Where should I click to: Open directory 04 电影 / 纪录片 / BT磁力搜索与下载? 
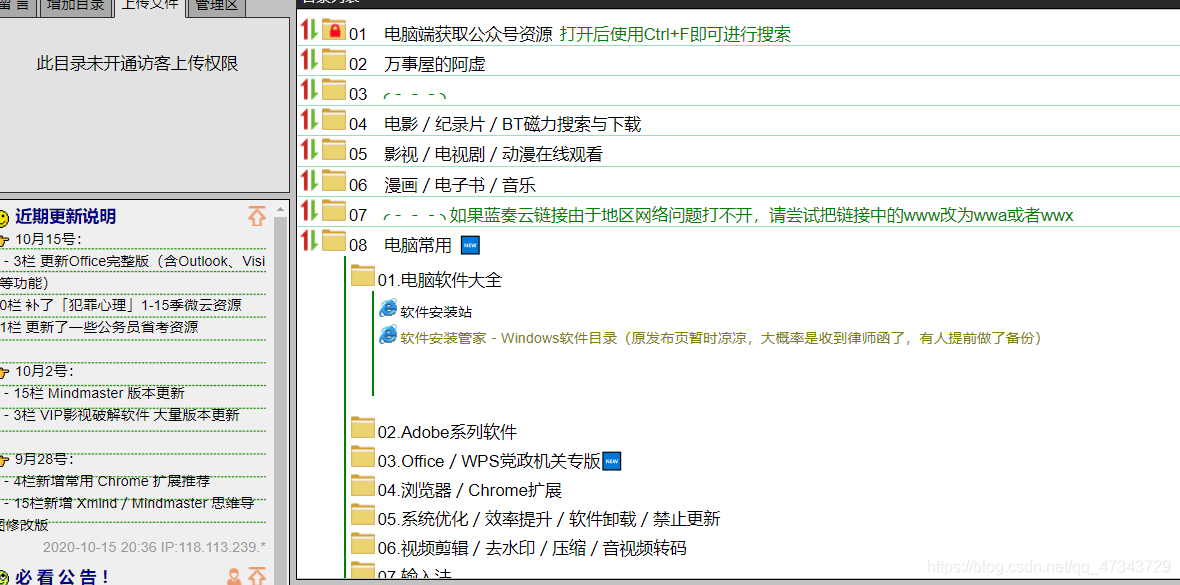512,124
